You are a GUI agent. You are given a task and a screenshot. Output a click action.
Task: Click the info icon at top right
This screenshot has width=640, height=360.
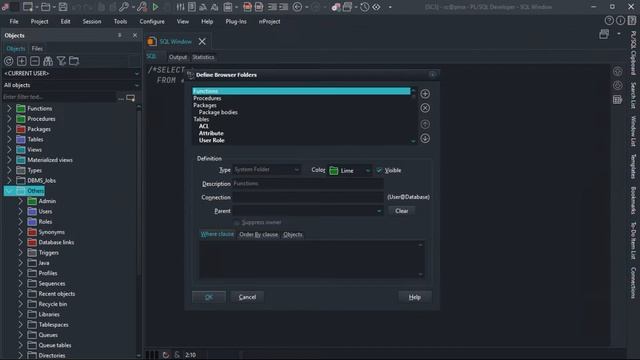(620, 21)
